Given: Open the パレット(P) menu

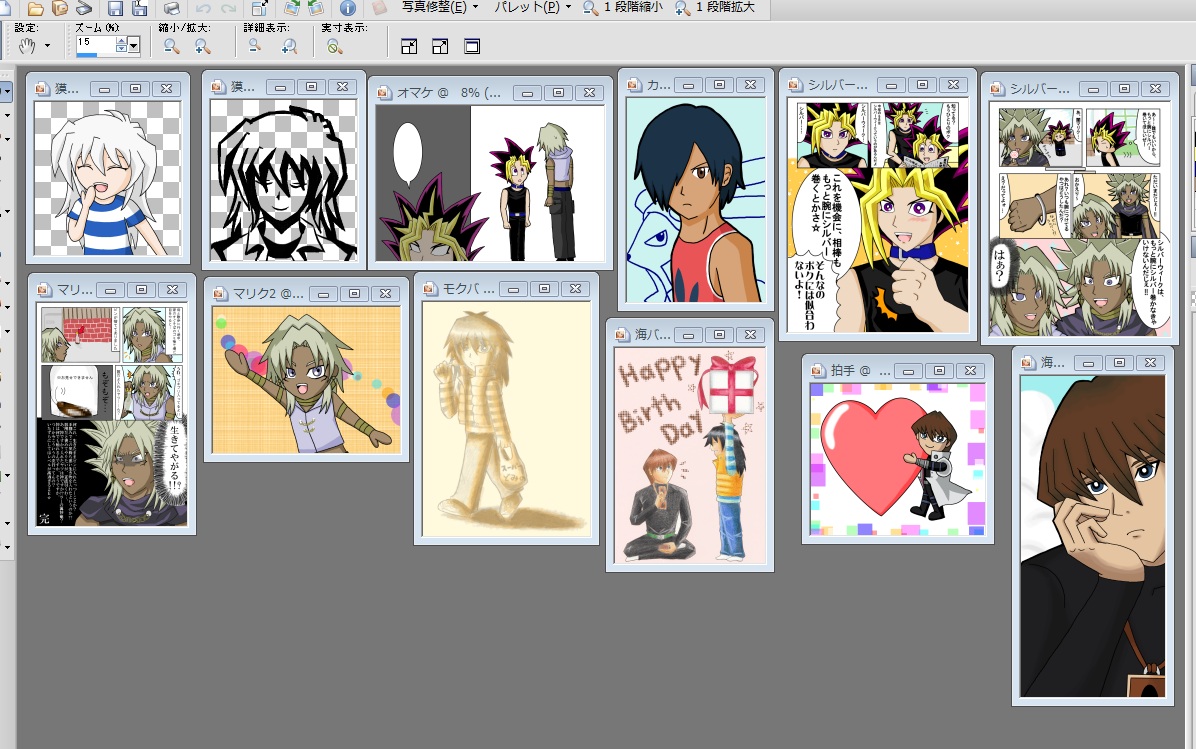Looking at the screenshot, I should (x=532, y=7).
